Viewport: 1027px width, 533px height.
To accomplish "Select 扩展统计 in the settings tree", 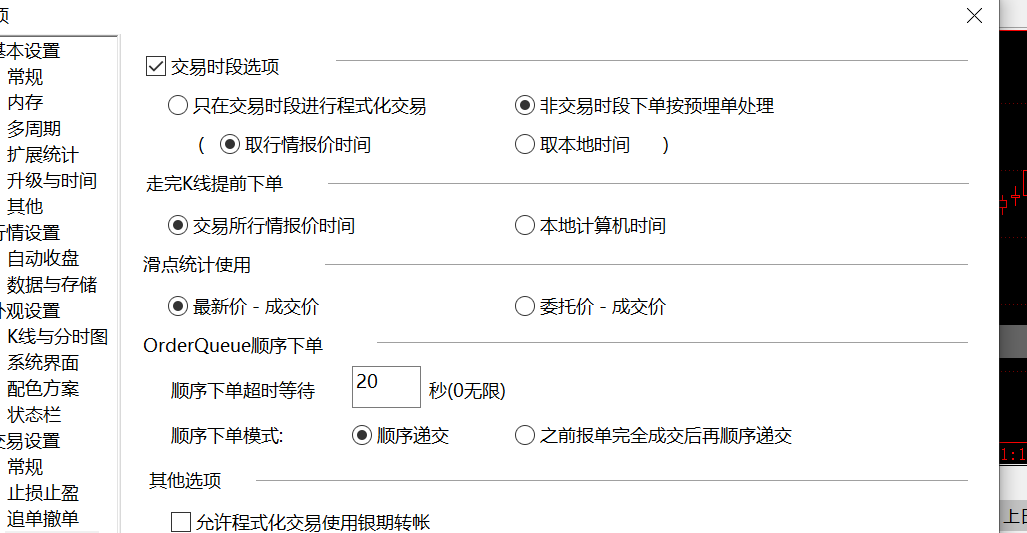I will point(42,154).
